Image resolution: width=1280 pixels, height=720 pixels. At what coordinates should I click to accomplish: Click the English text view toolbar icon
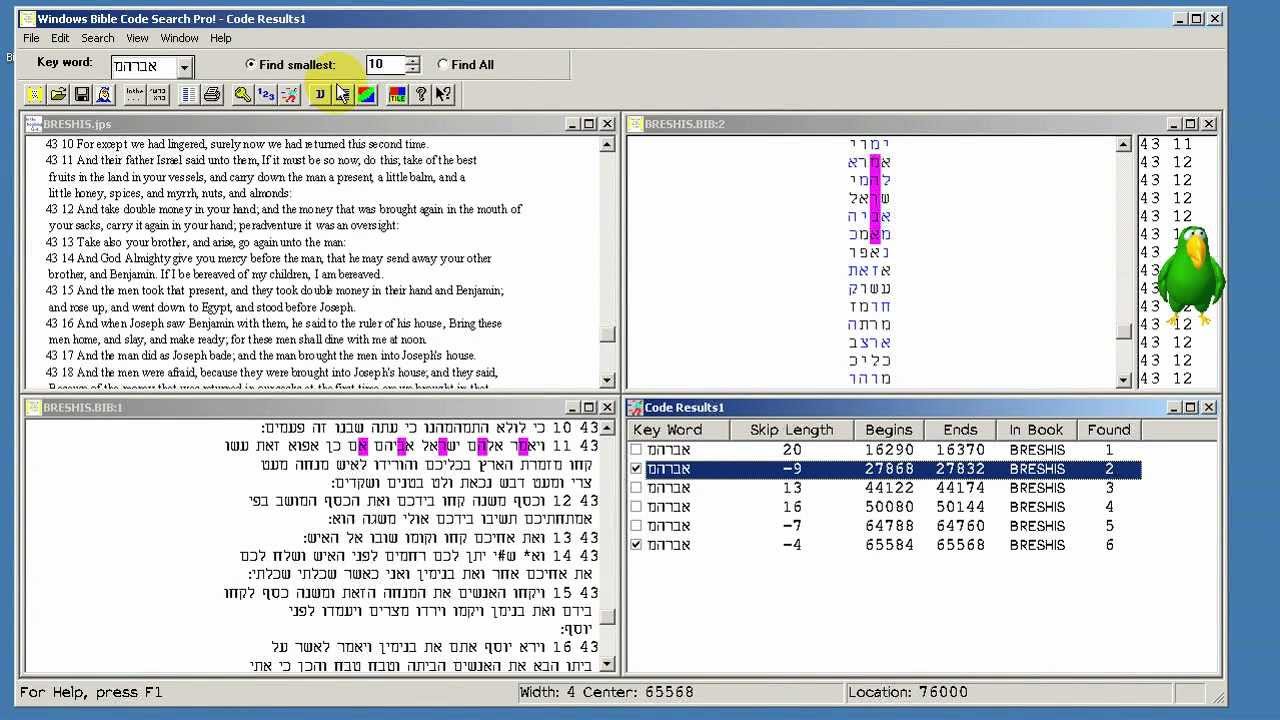pos(135,94)
